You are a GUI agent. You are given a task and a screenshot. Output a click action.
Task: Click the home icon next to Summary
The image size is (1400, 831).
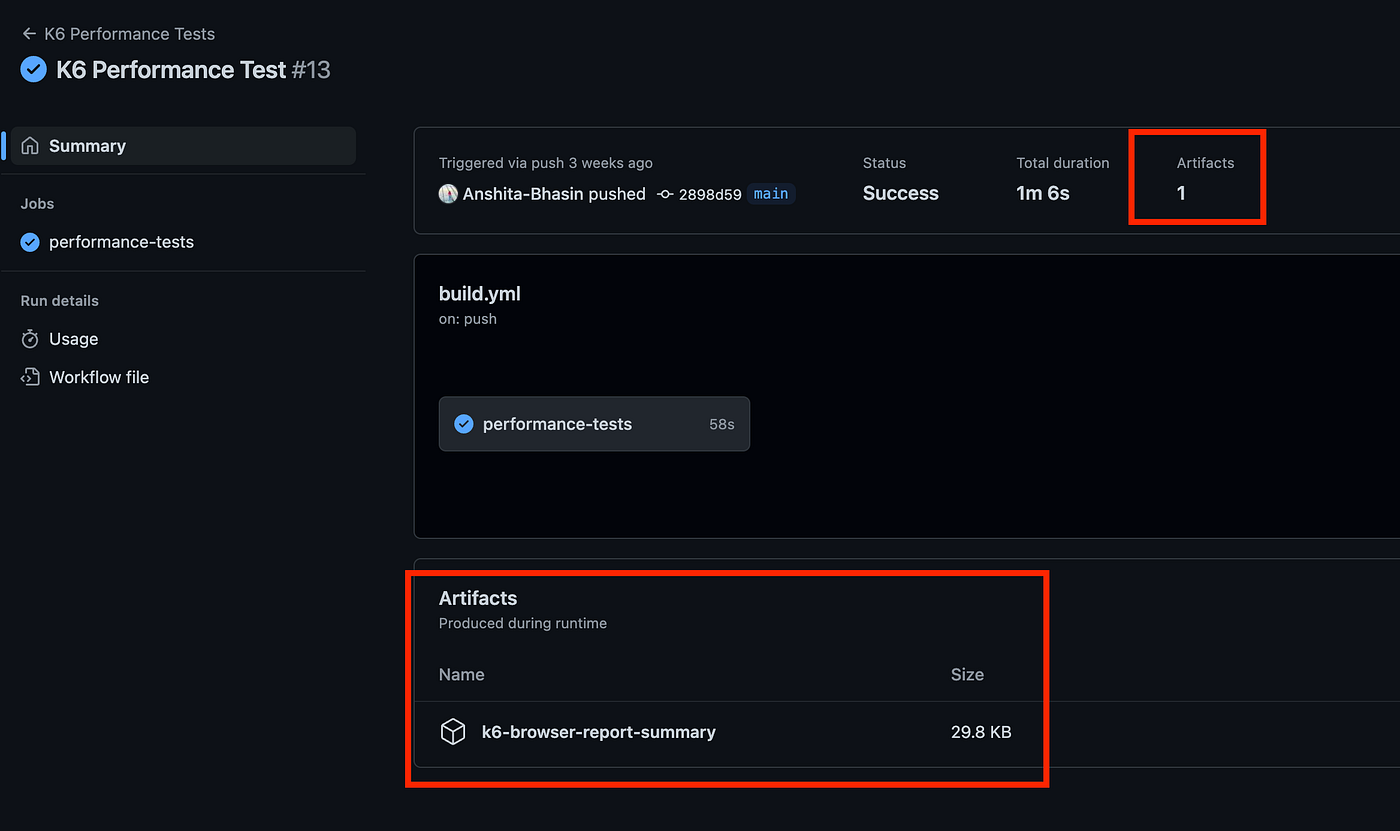[30, 146]
